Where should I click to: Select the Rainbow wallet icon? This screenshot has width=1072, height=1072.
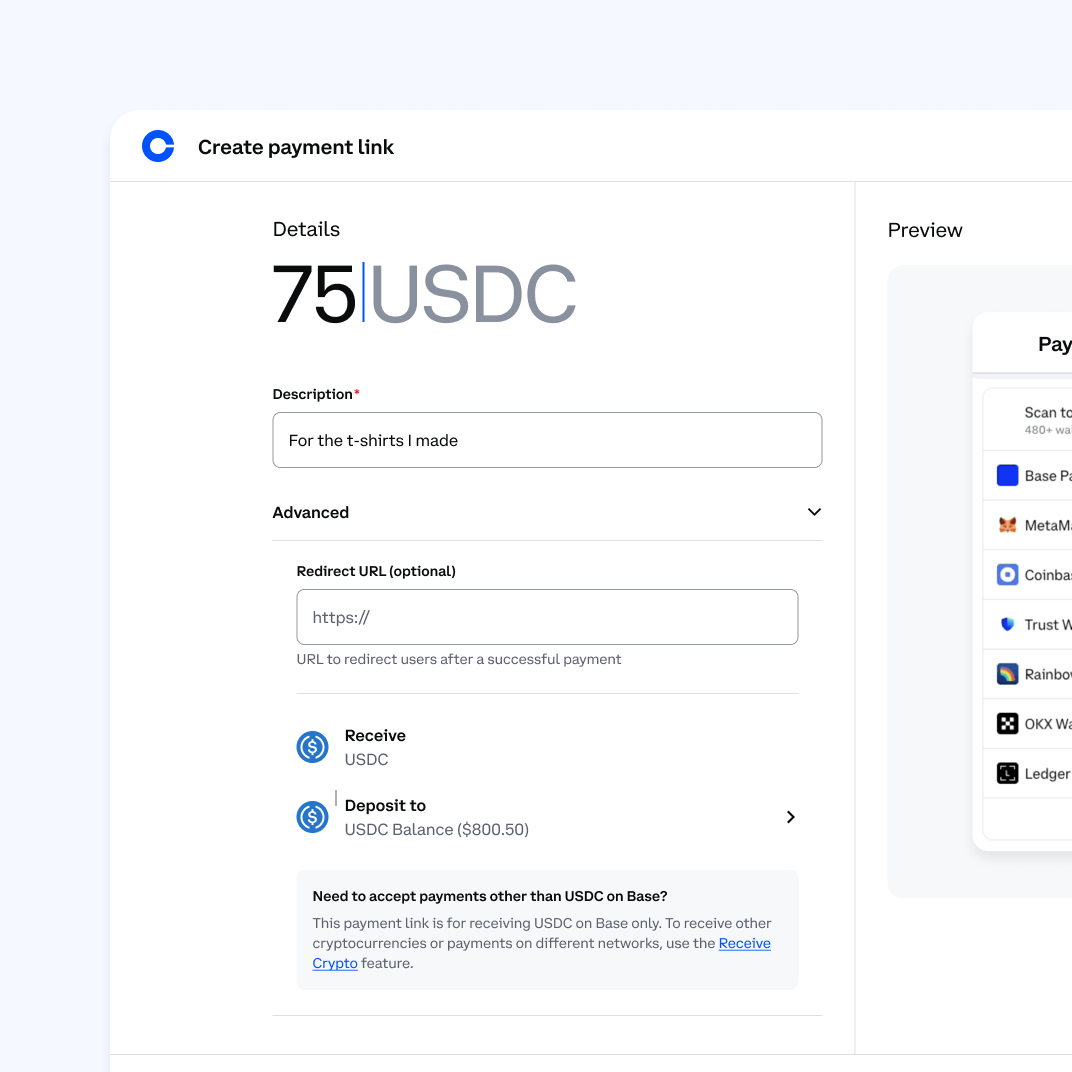tap(1007, 674)
